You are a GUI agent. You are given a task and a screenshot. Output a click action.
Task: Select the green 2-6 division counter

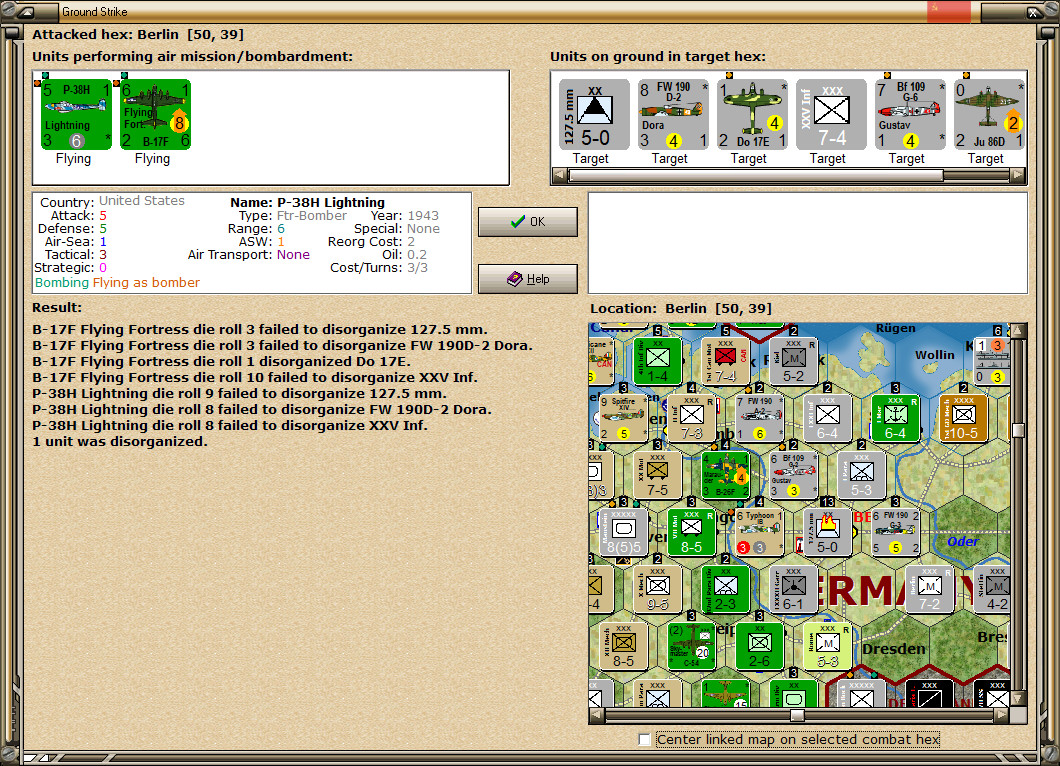pyautogui.click(x=759, y=646)
